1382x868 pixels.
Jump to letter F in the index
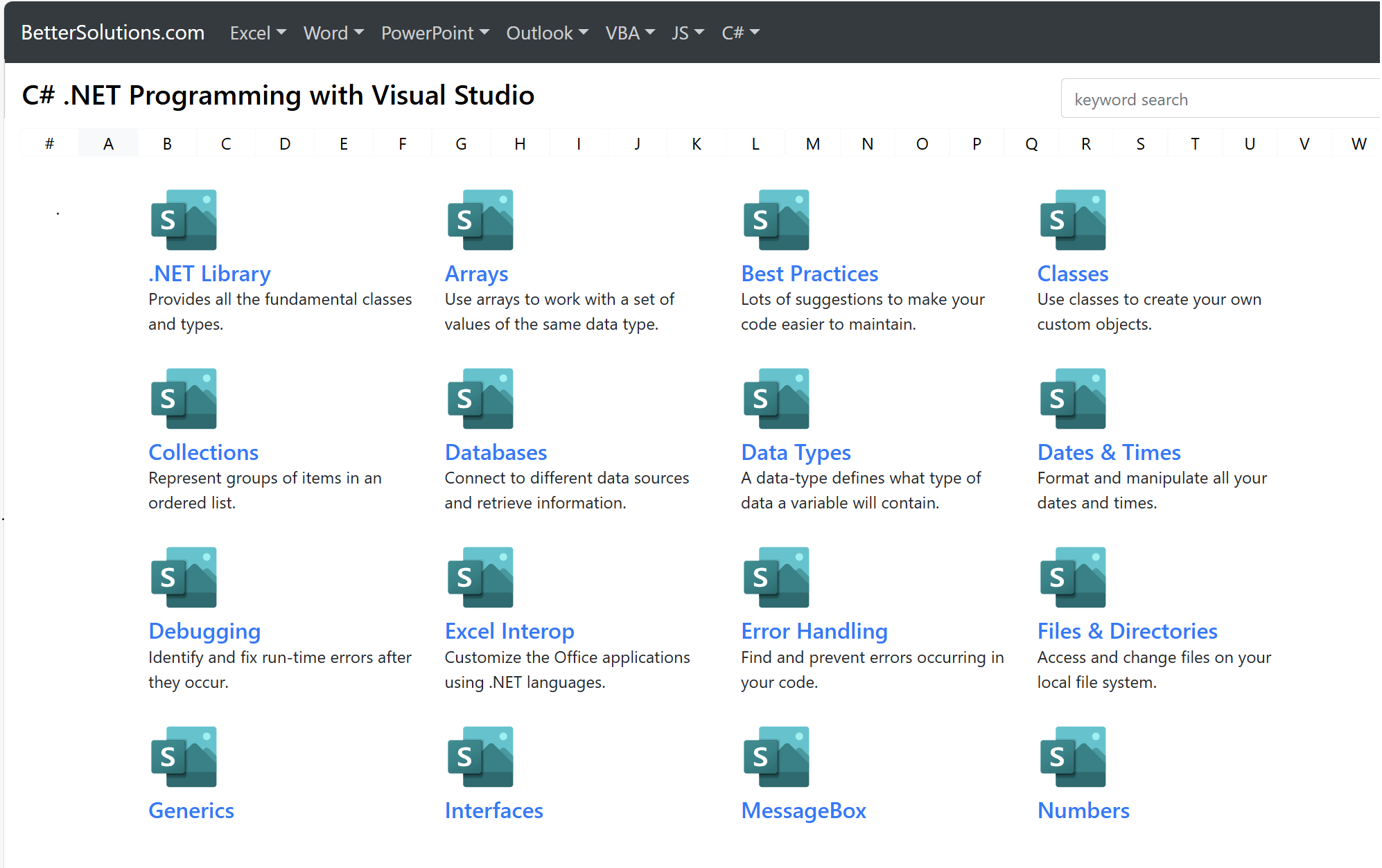403,143
